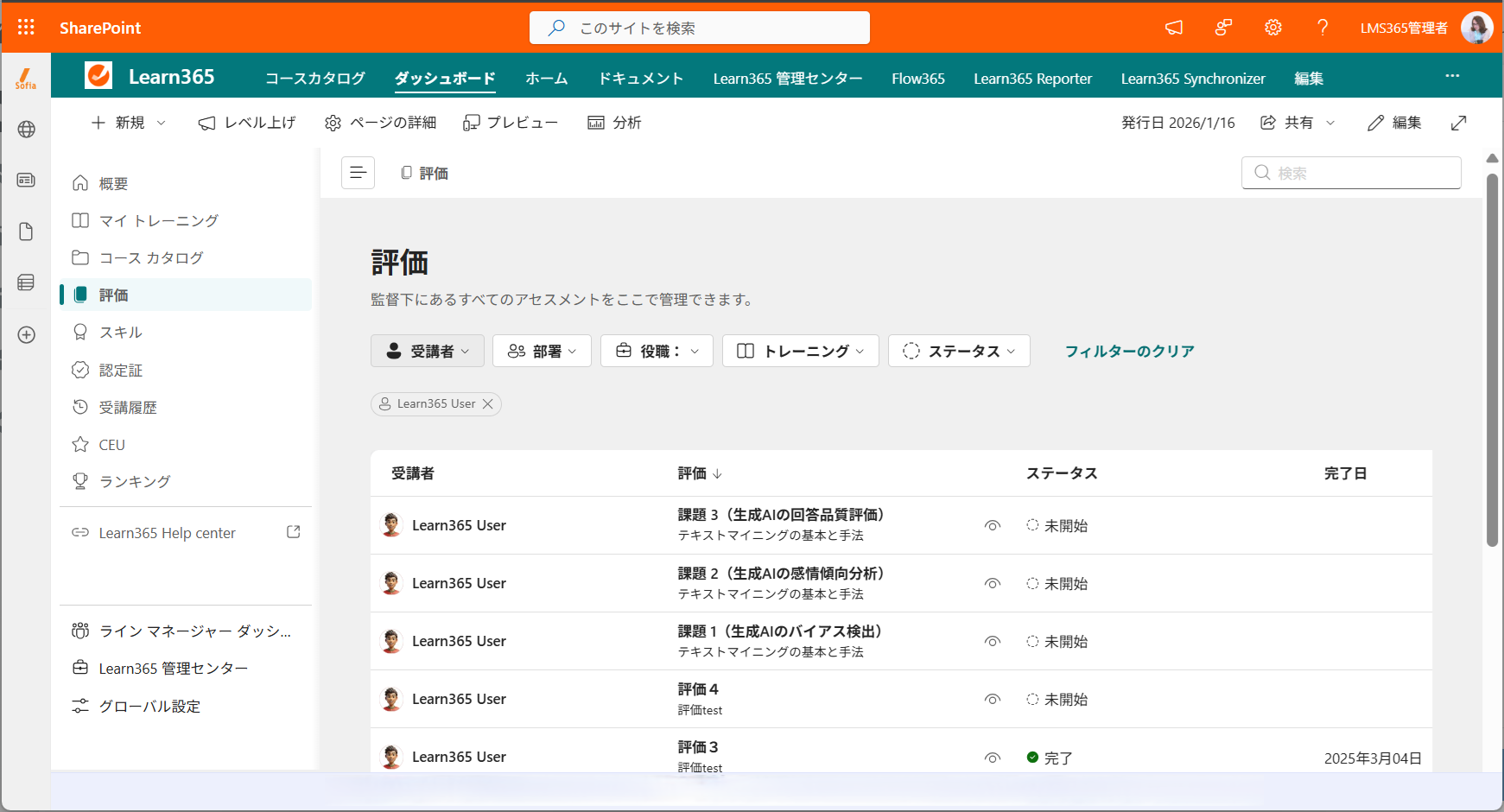Remove the Learn365 User filter chip
This screenshot has width=1504, height=812.
point(488,403)
